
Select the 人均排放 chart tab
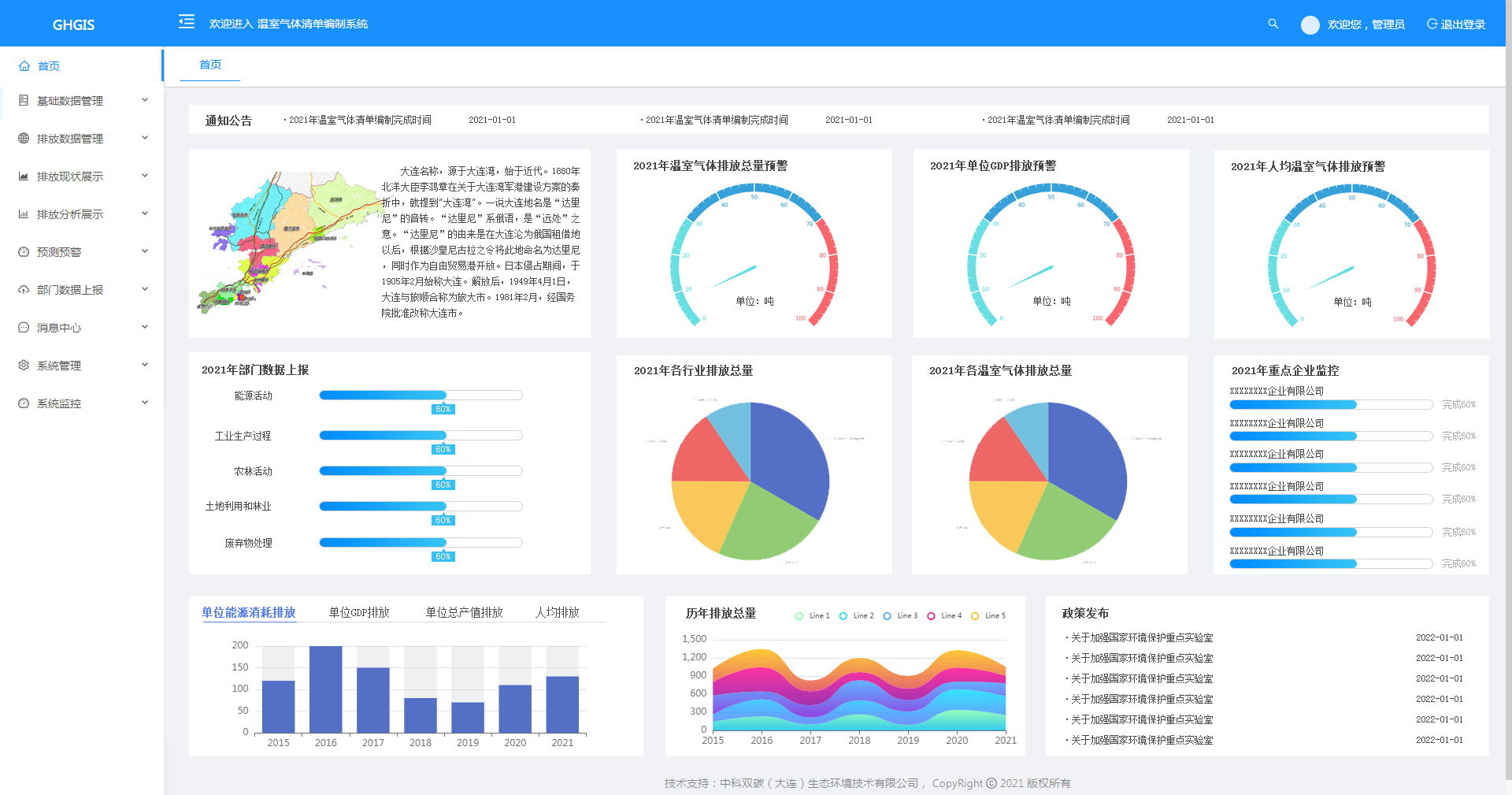pos(557,612)
